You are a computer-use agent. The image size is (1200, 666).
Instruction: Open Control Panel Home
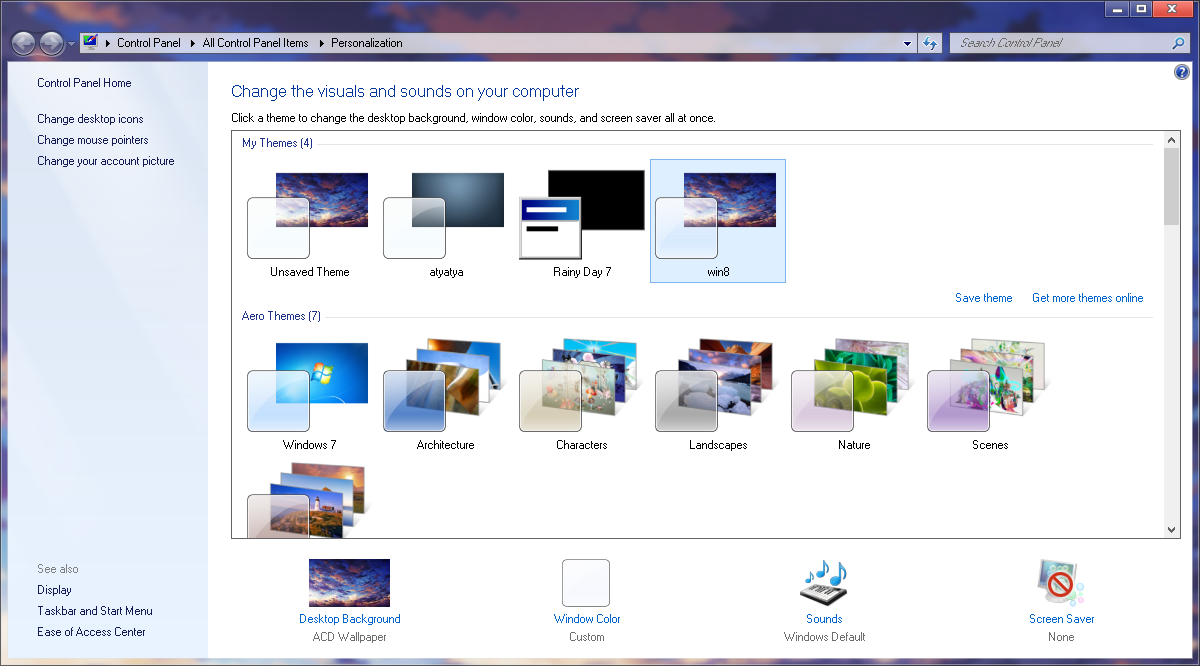coord(84,83)
